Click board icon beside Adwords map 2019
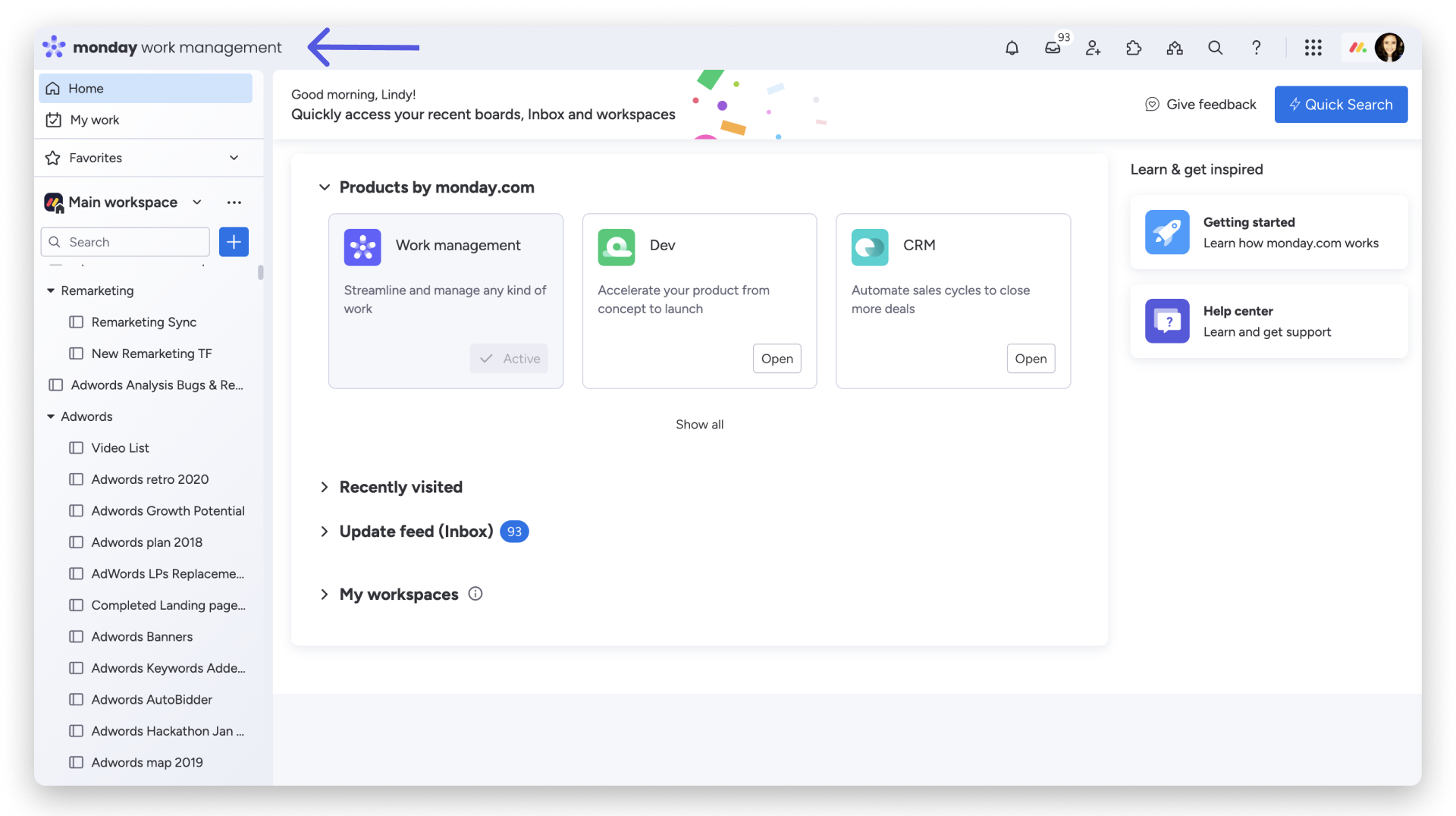Screen dimensions: 1456x816 76,762
